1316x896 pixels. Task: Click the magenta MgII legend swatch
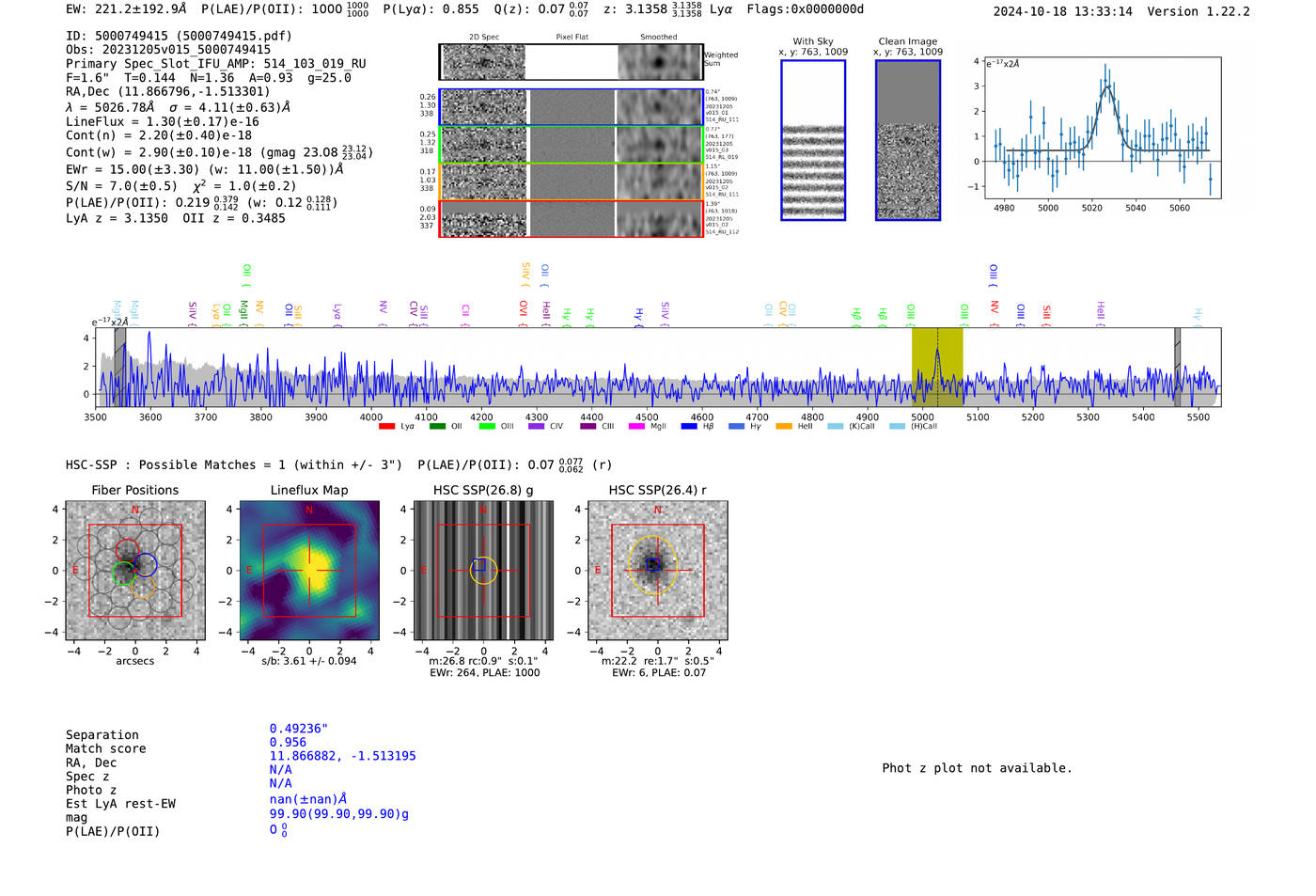[x=637, y=427]
